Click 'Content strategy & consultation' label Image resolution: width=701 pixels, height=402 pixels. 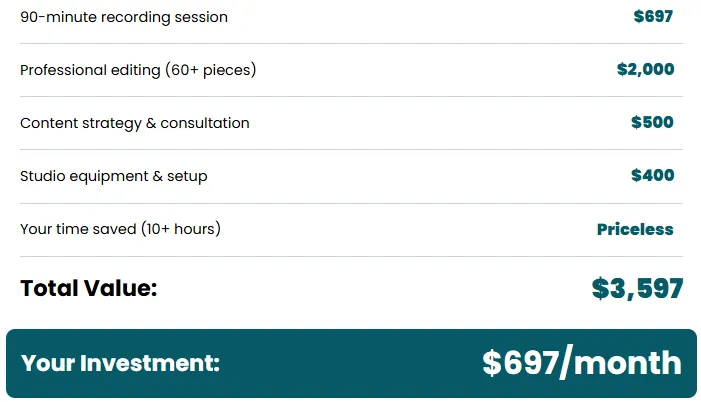pyautogui.click(x=135, y=123)
